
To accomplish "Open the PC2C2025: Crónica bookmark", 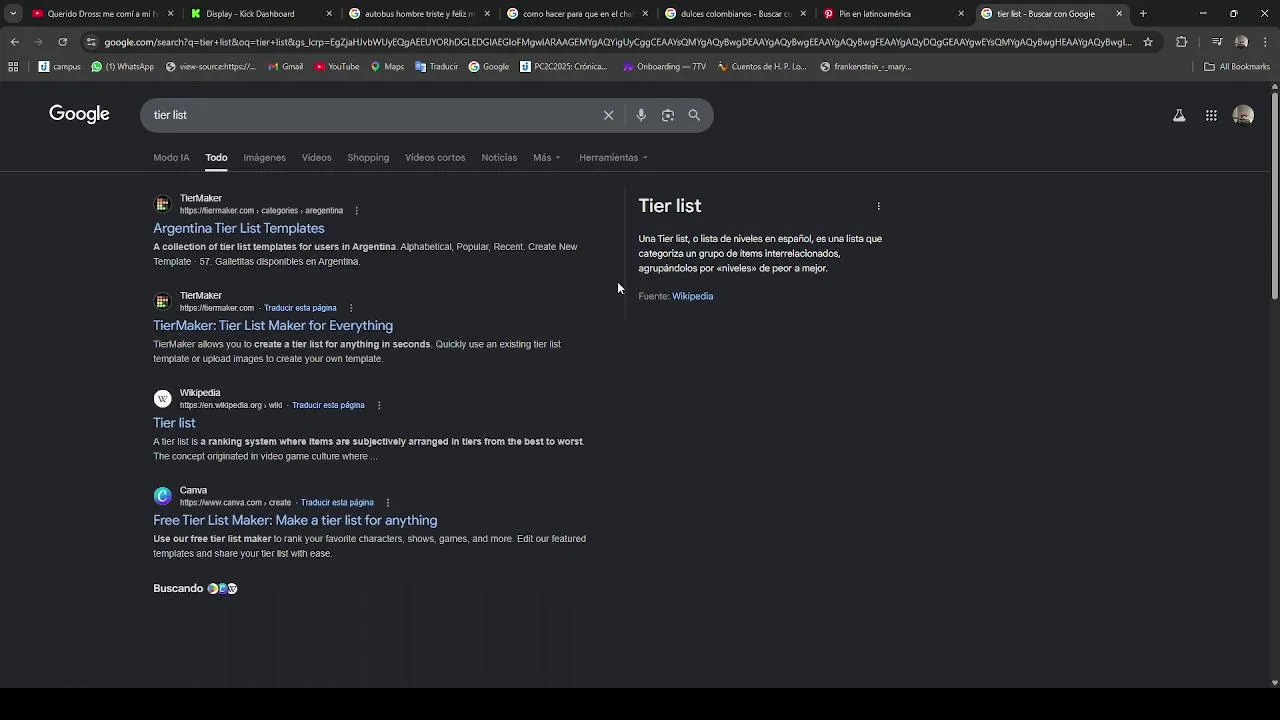I will [564, 67].
